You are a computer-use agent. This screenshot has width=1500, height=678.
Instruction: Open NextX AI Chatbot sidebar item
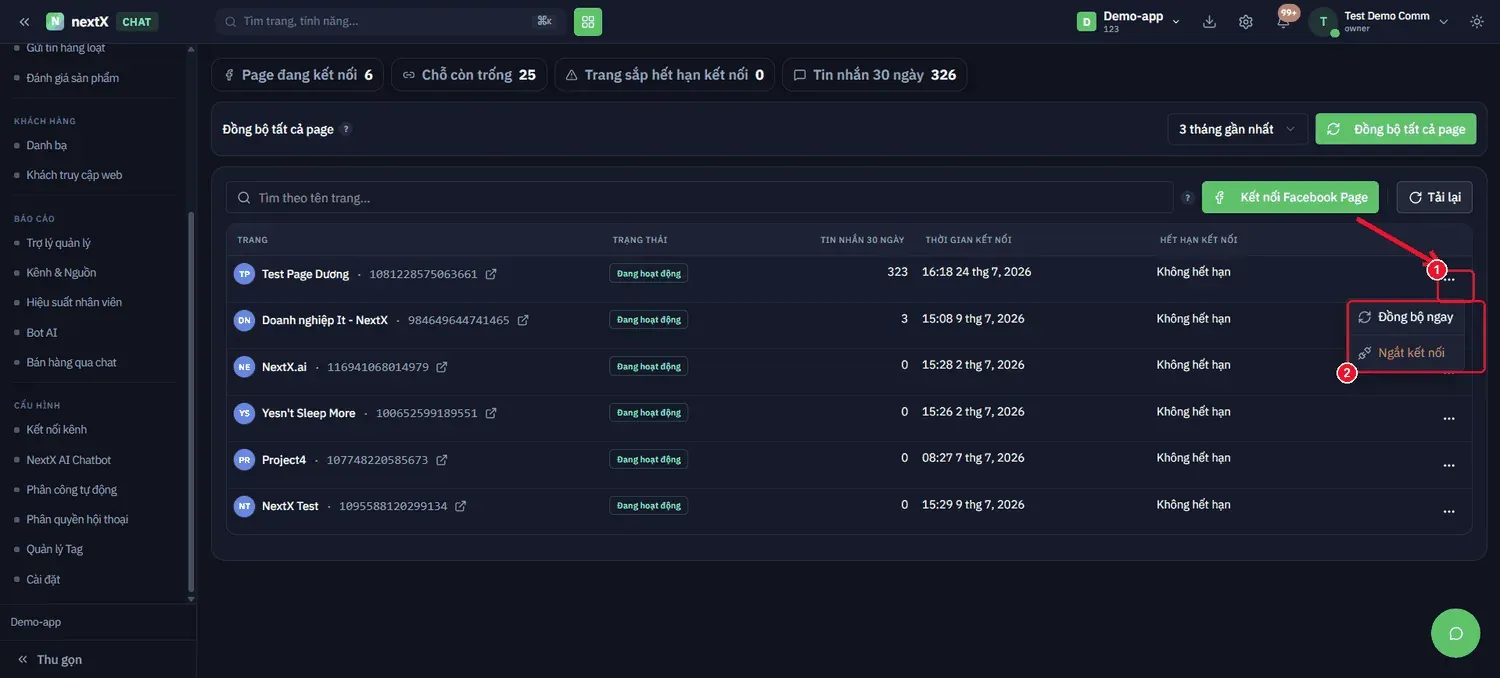(x=69, y=459)
